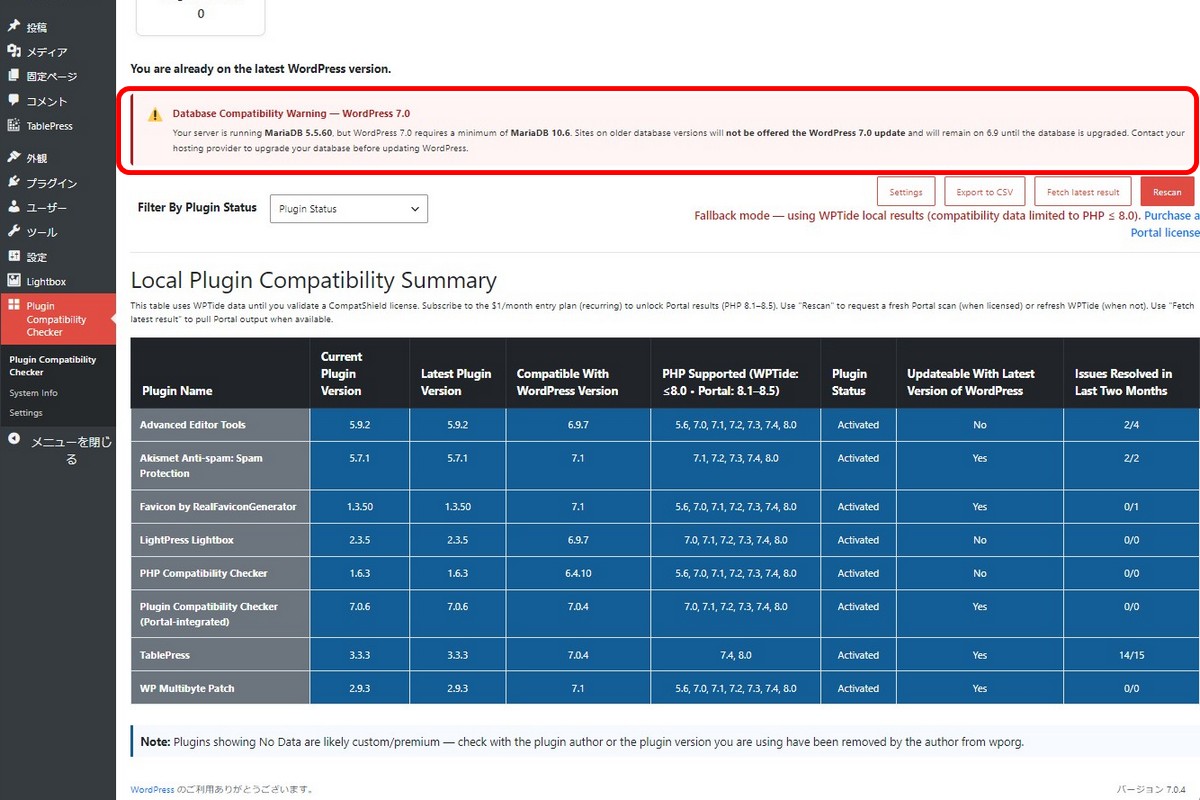Screen dimensions: 1200x800
Task: Select Plugin Compatibility Checker submenu item
Action: click(x=53, y=365)
